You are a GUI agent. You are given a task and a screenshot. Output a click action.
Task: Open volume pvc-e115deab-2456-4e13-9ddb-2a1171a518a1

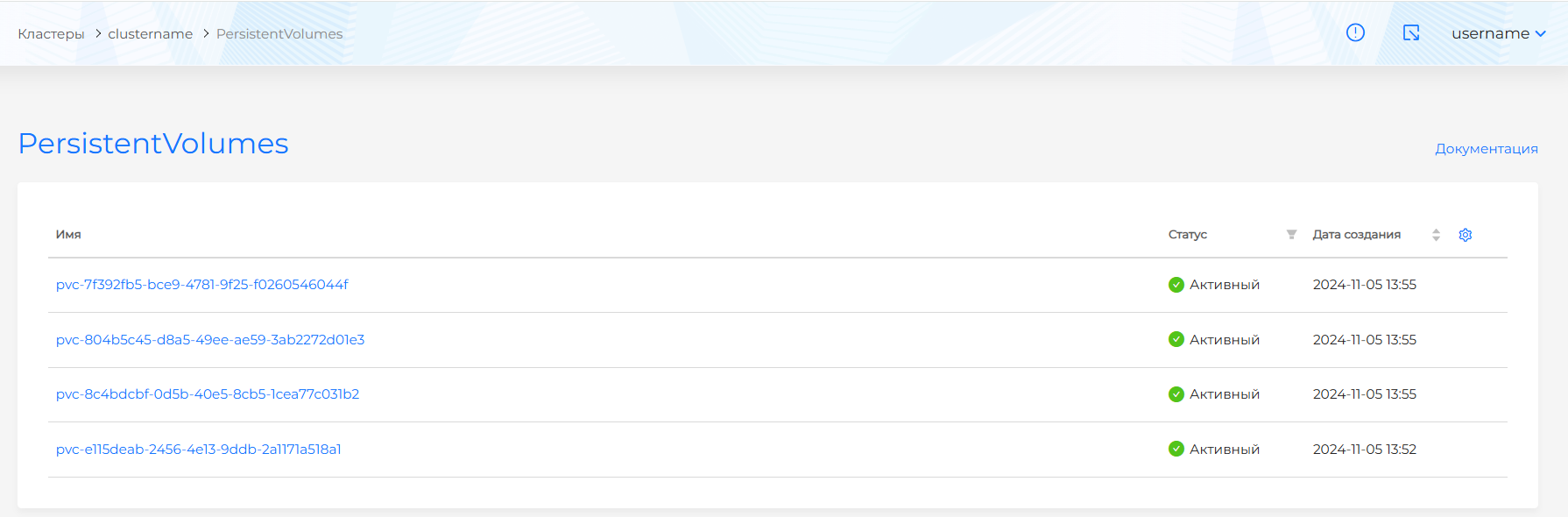click(199, 450)
